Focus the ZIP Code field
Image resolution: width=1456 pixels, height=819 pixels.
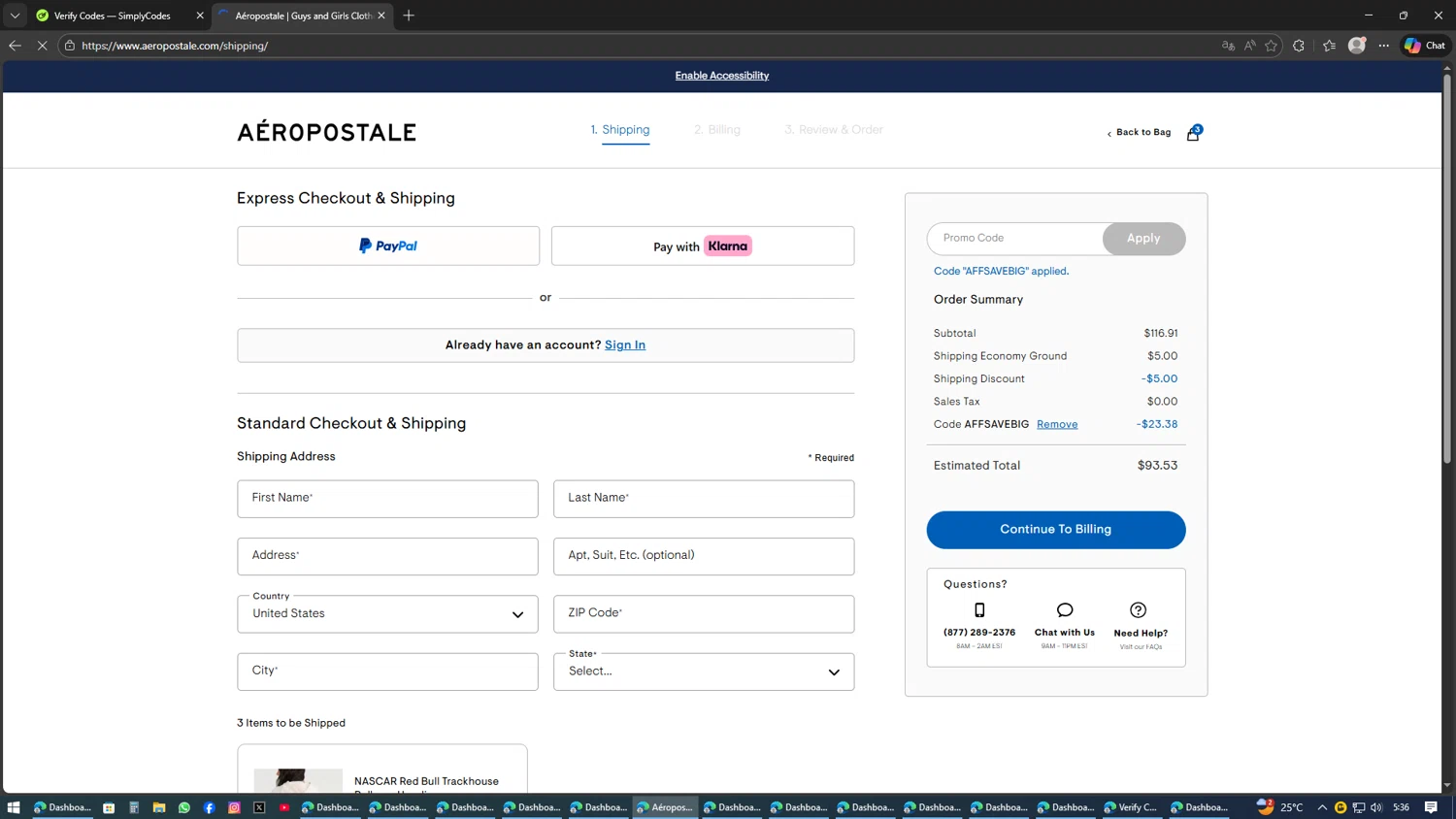pyautogui.click(x=704, y=614)
